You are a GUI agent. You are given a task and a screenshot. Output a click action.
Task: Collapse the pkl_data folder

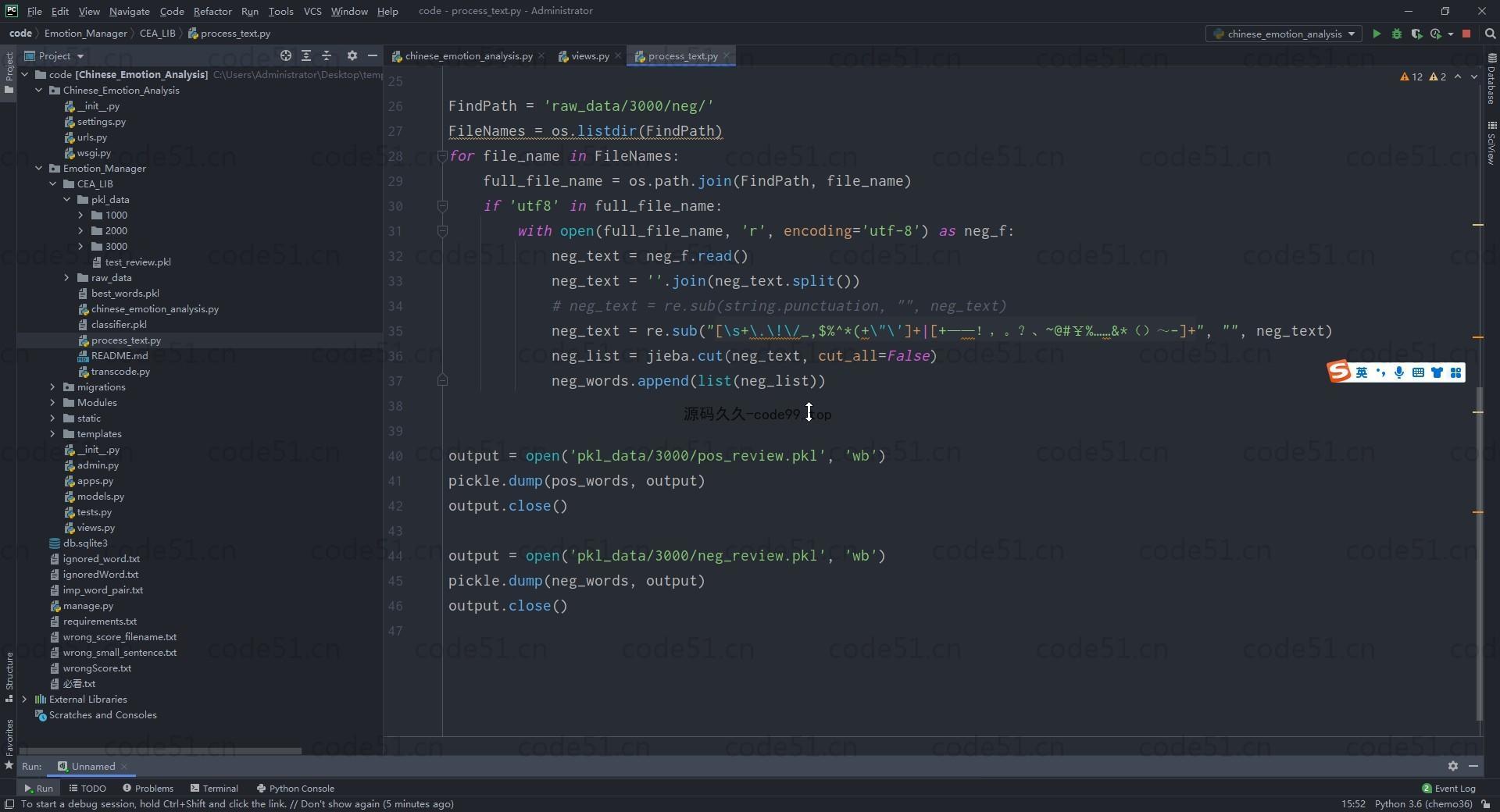pyautogui.click(x=66, y=200)
